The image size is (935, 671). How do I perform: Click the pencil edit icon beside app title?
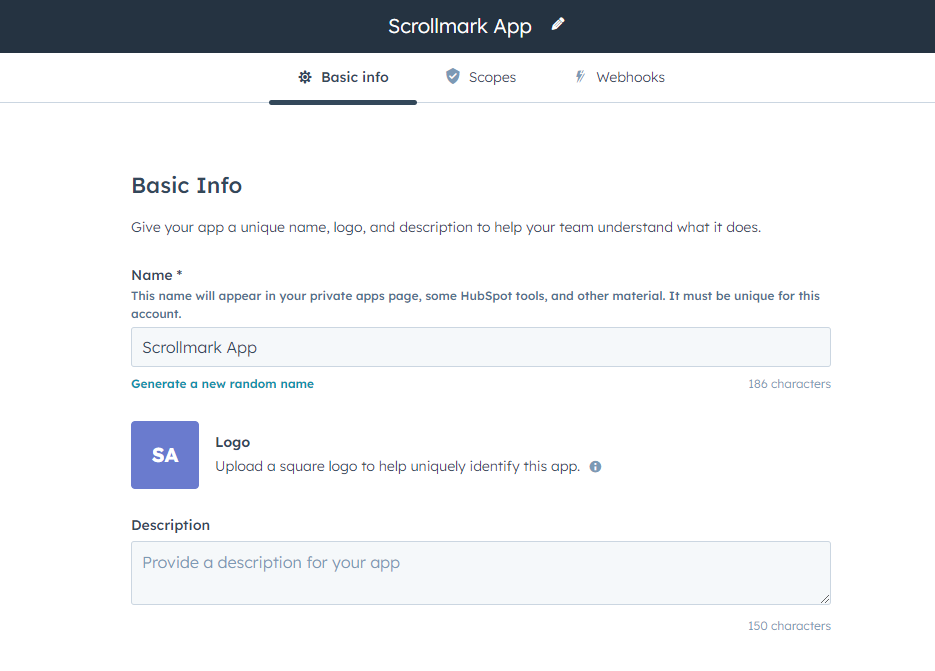(x=558, y=25)
